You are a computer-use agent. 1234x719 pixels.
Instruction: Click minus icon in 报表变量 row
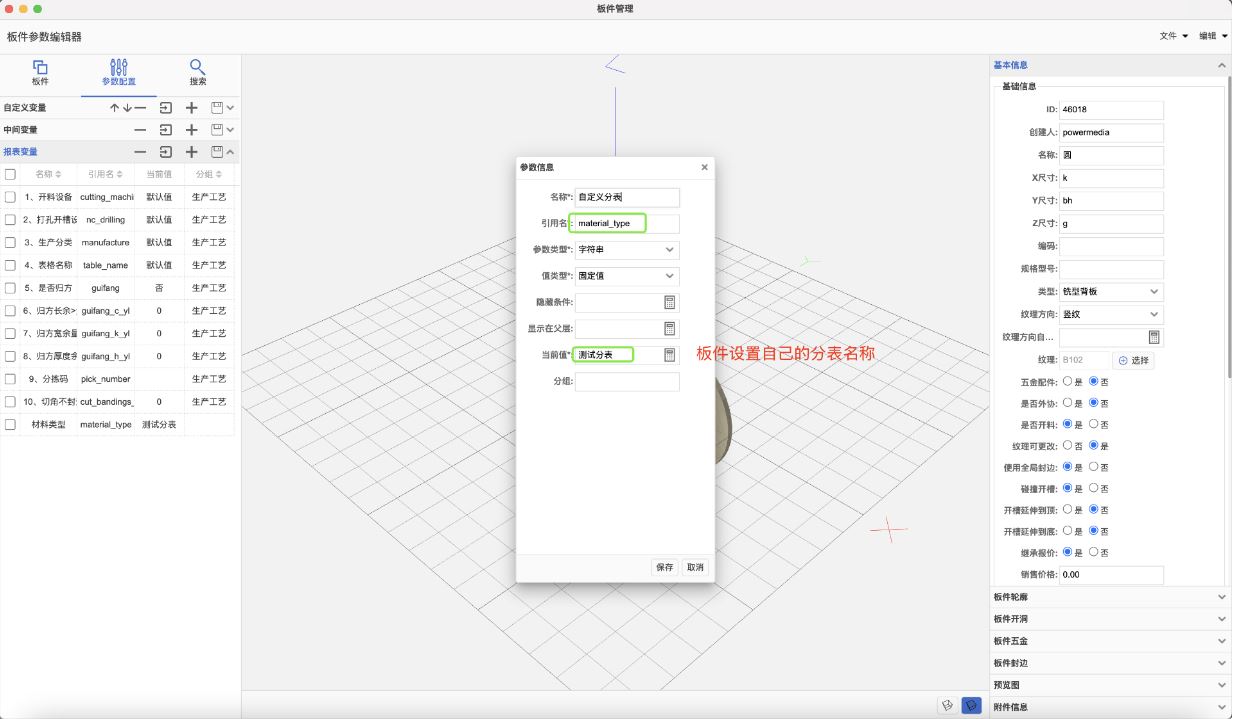pyautogui.click(x=140, y=152)
